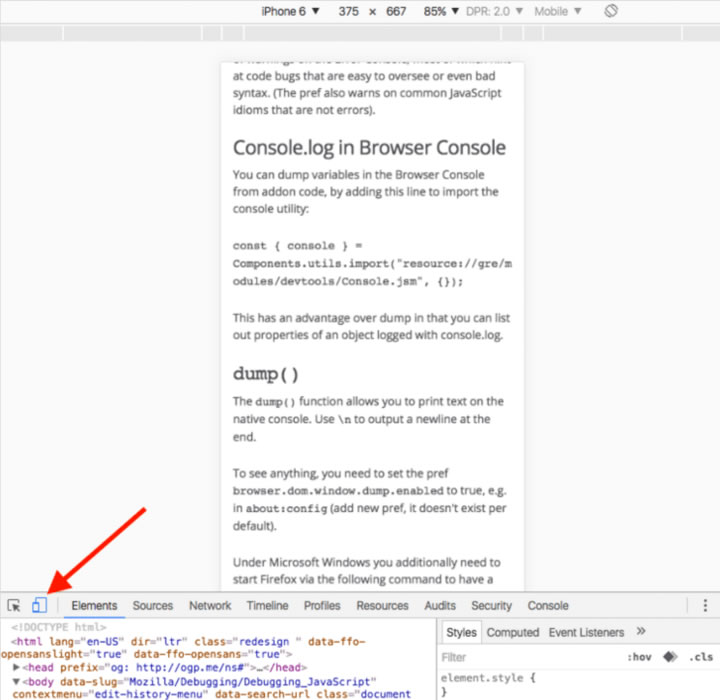The image size is (720, 700).
Task: Open the Console tab
Action: pyautogui.click(x=548, y=605)
